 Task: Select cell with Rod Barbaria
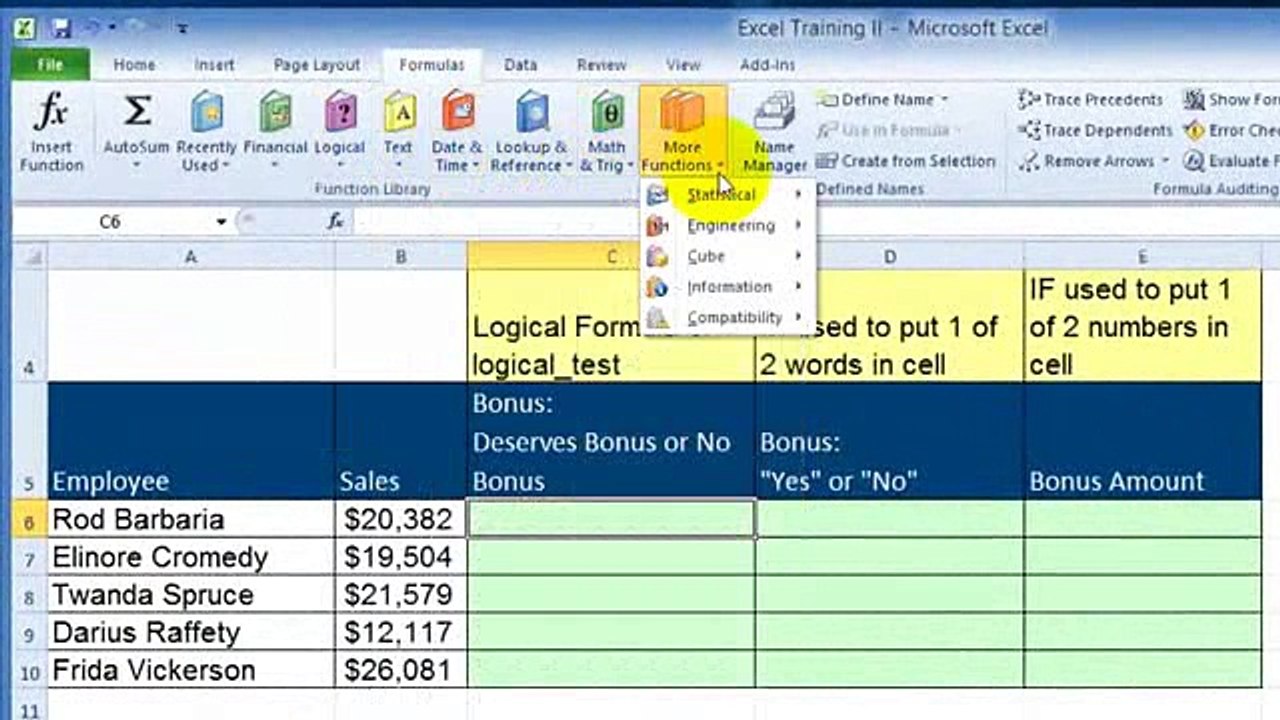tap(191, 519)
